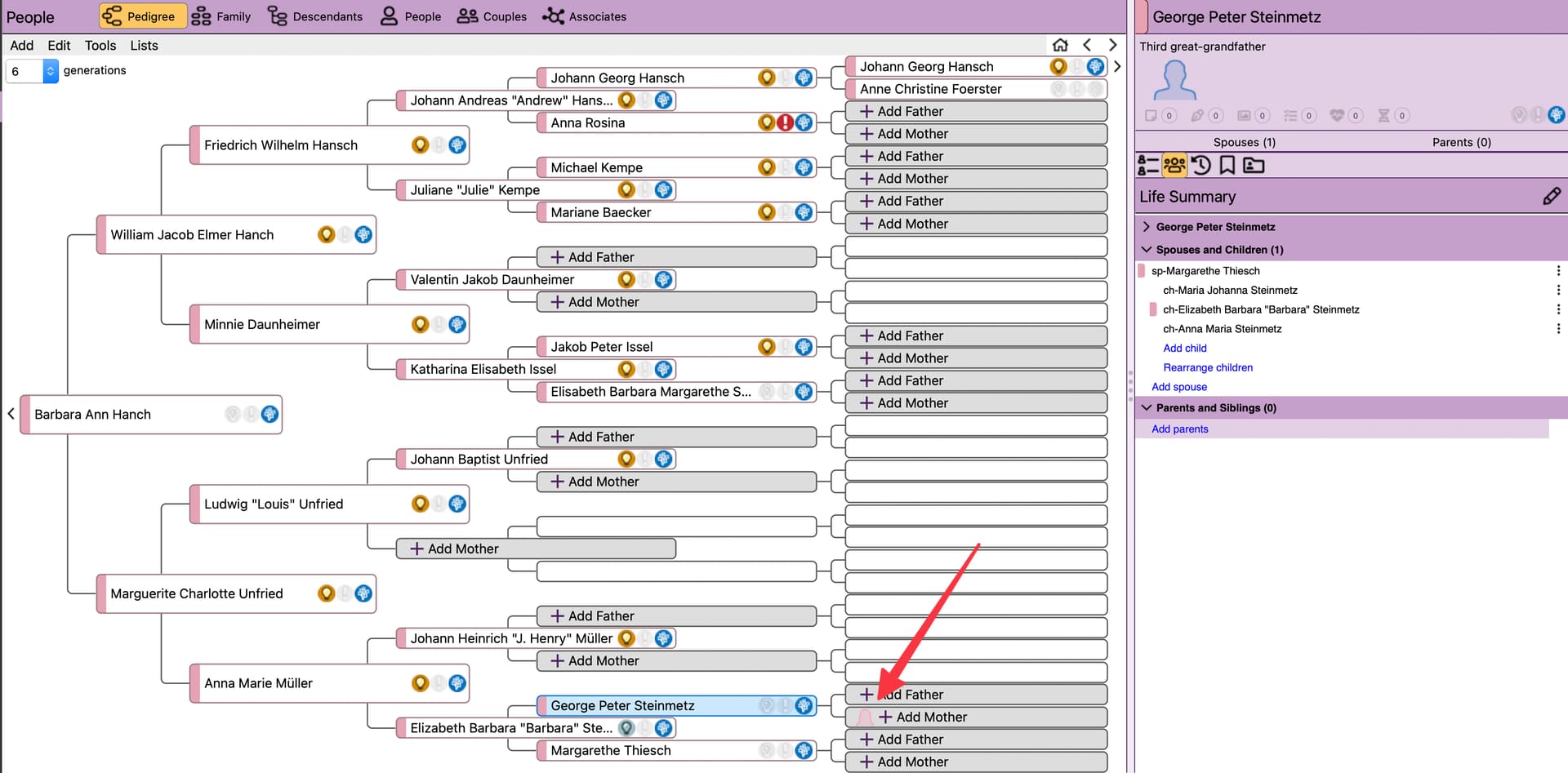Show descendants with arrow left of Barbara Ann Hanch
The image size is (1568, 773).
11,414
